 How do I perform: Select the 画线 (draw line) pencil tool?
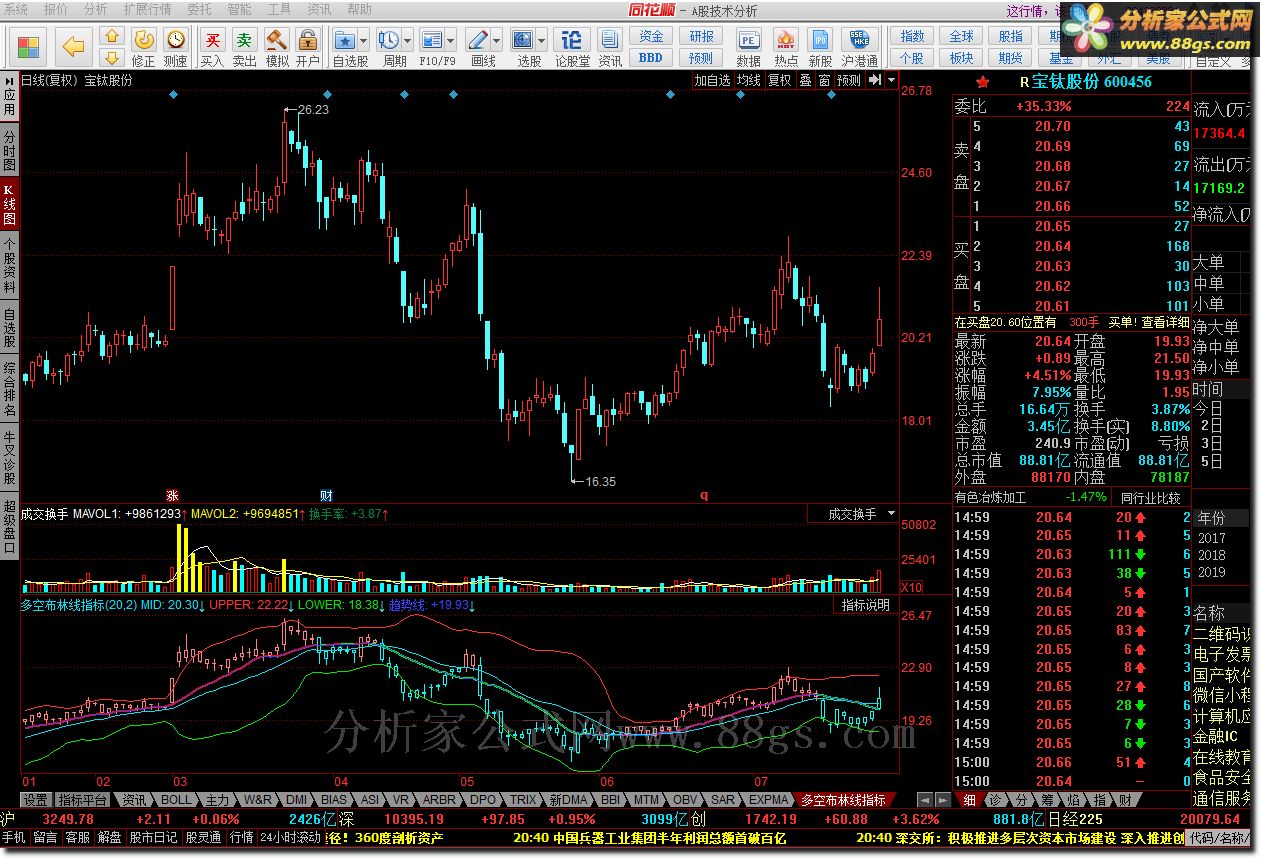[x=478, y=40]
